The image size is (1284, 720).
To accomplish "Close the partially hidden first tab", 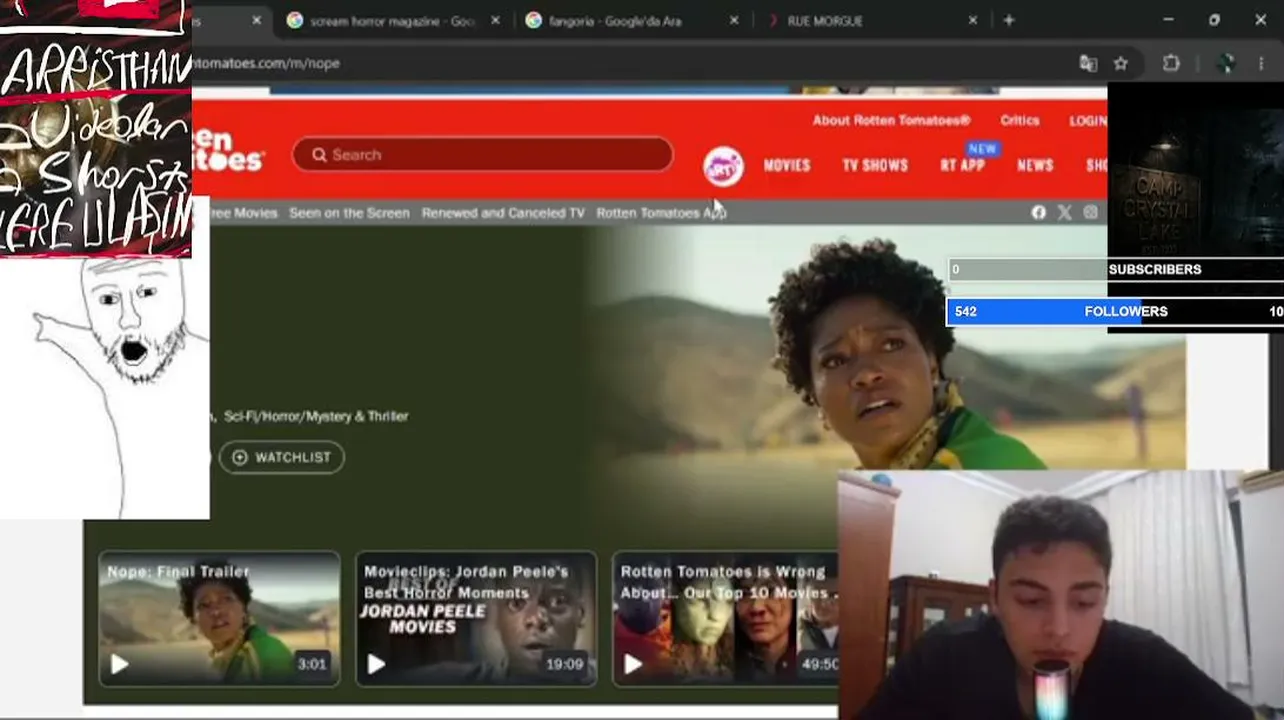I will click(x=256, y=20).
